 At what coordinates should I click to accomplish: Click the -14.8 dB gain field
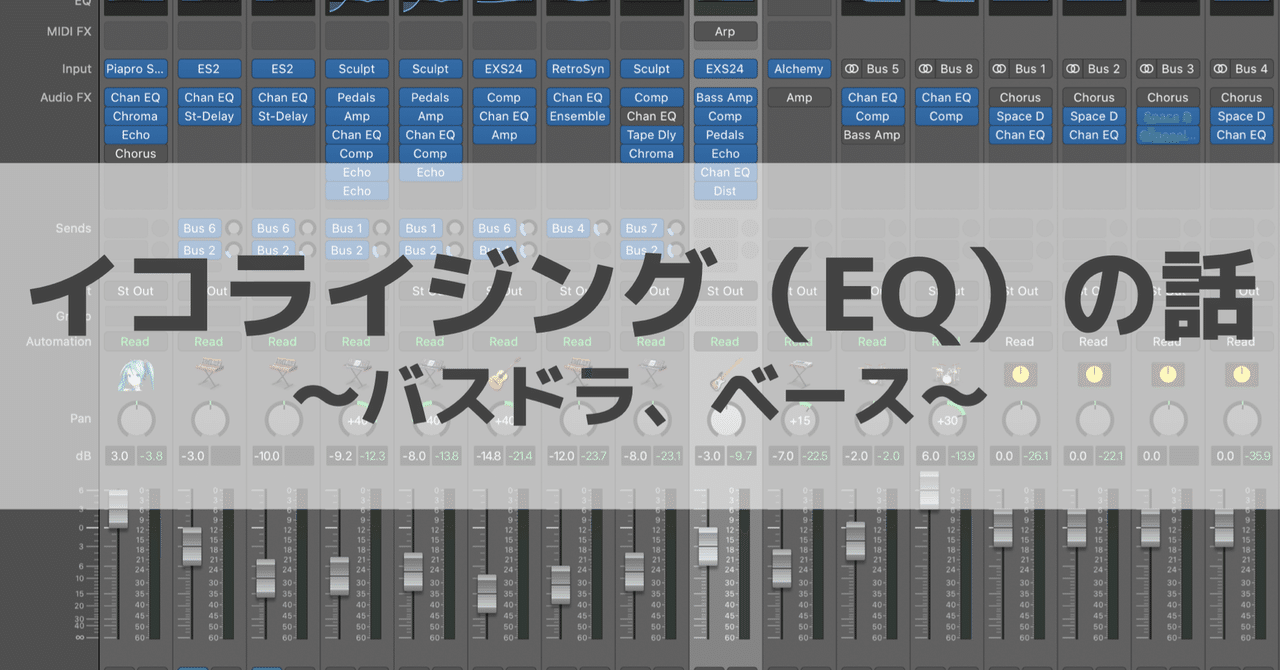(x=487, y=456)
